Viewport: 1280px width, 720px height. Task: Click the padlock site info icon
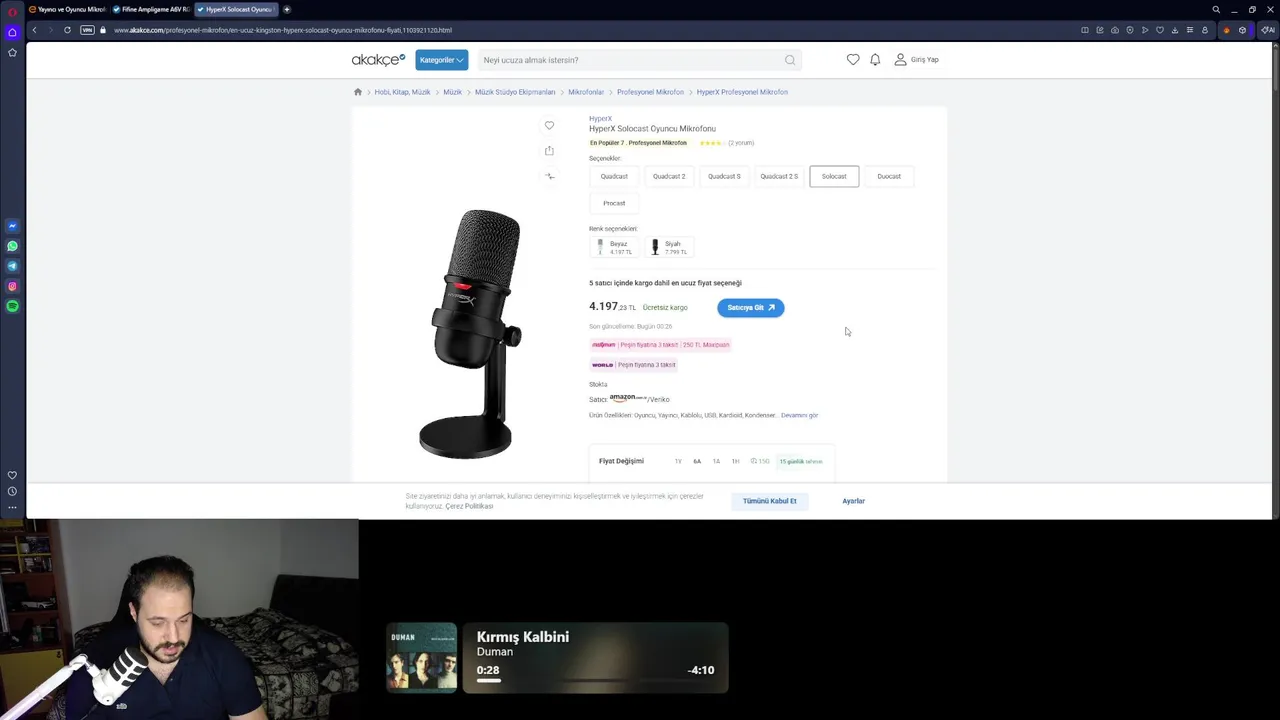click(x=103, y=30)
